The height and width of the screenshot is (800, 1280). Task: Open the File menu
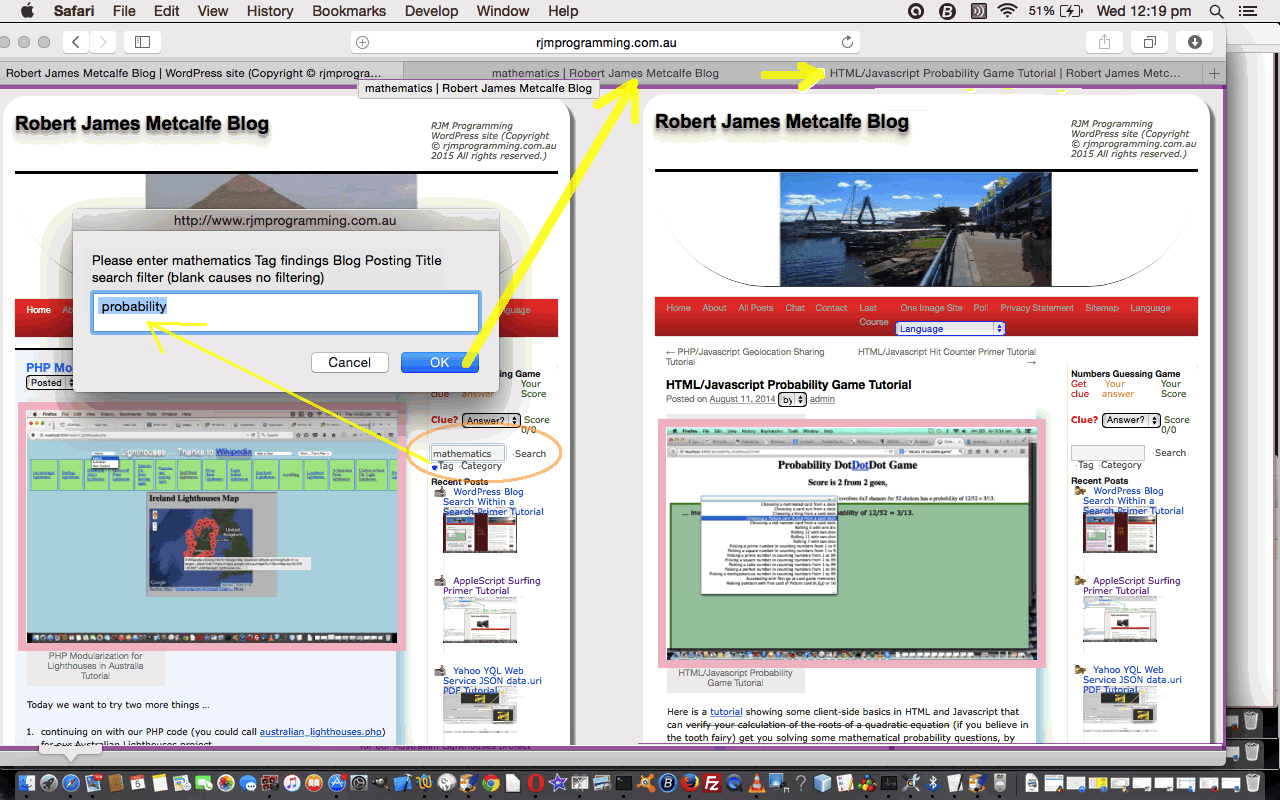click(124, 11)
